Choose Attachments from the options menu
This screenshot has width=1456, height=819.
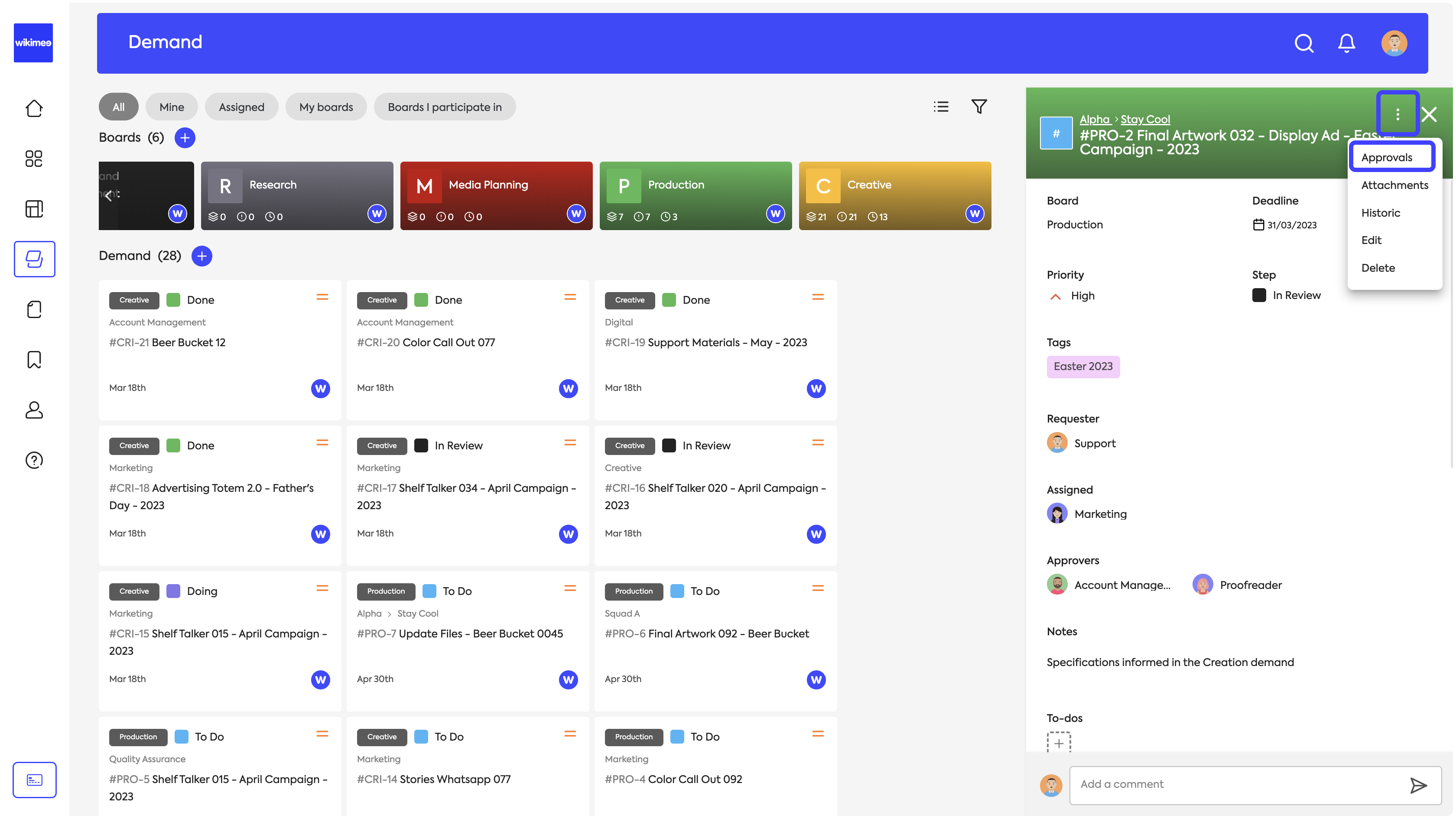[1394, 185]
